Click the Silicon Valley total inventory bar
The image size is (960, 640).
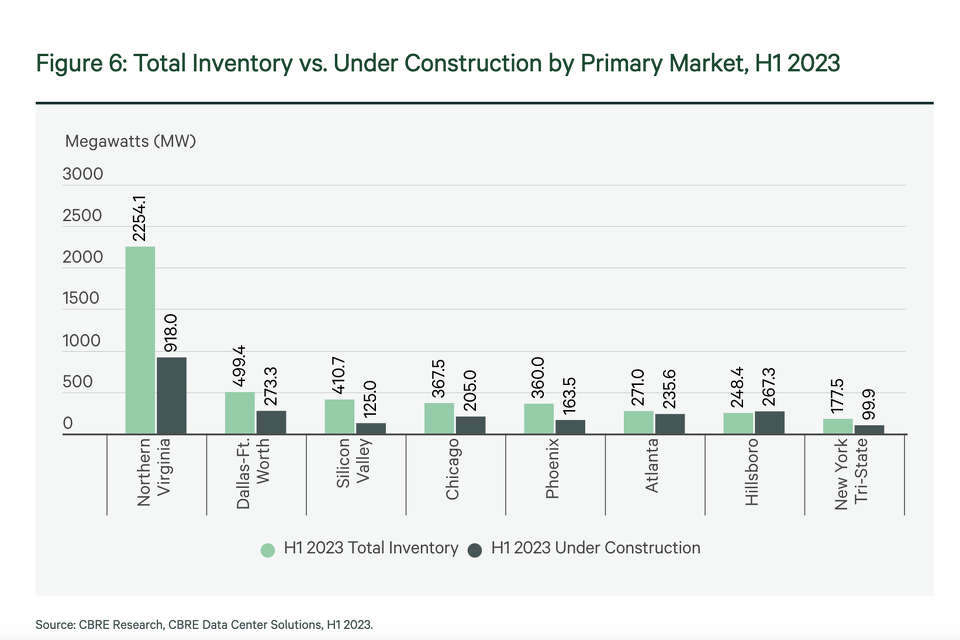coord(339,417)
